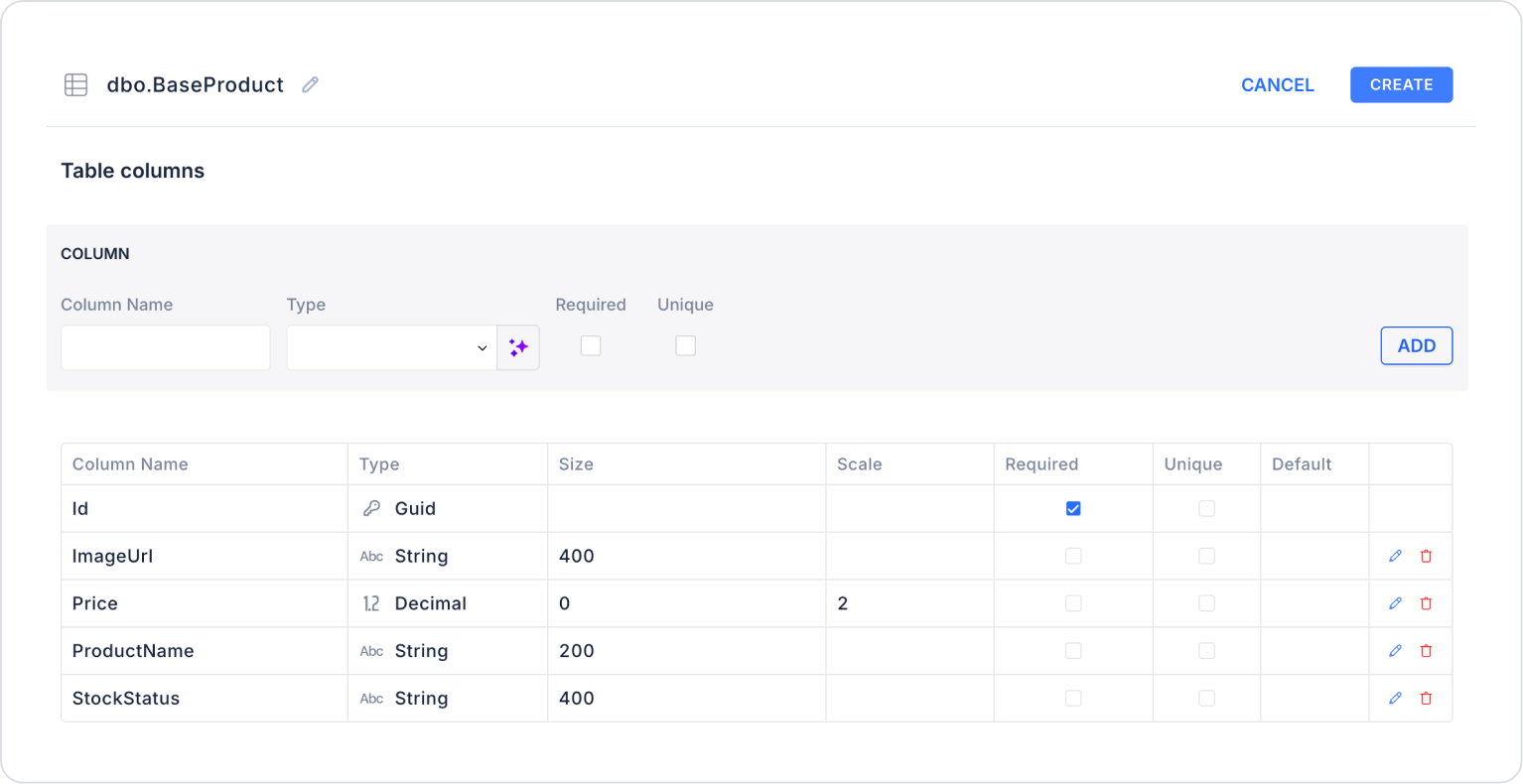Uncheck Required for the Id row

1073,508
